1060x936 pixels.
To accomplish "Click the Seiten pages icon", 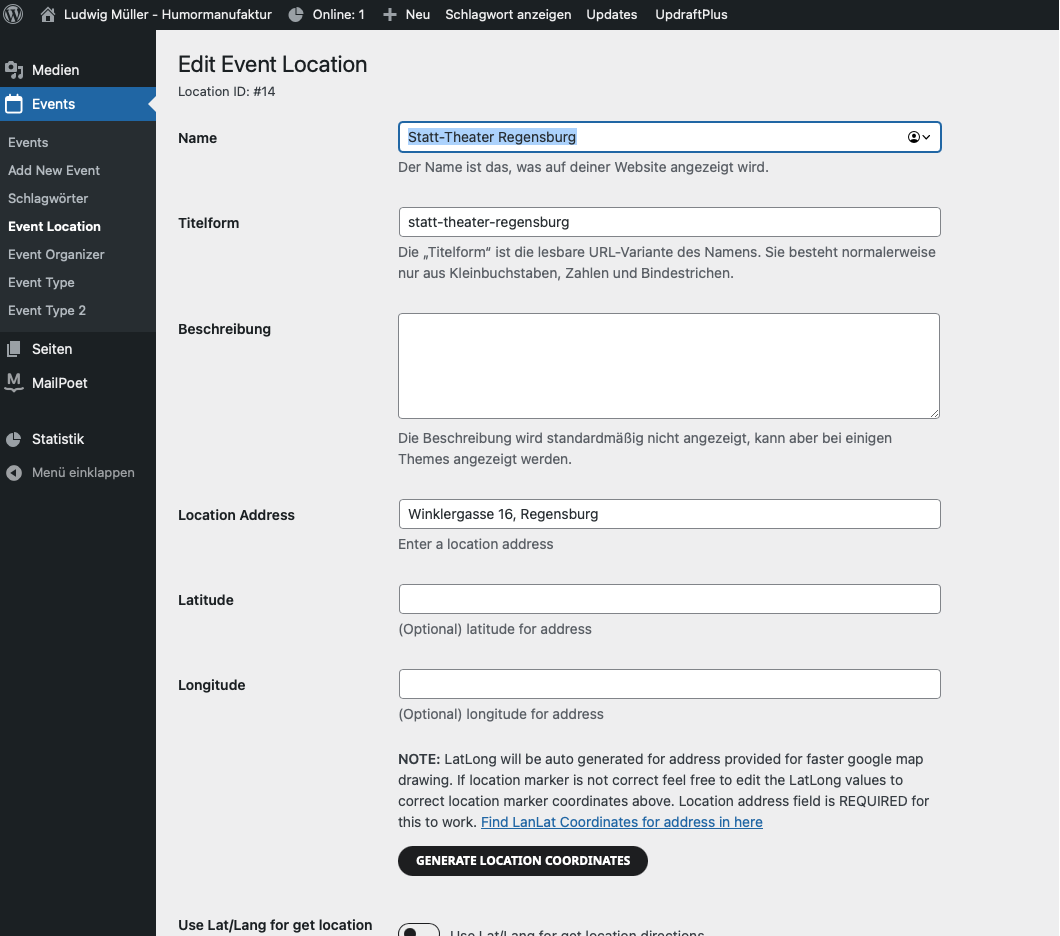I will coord(14,349).
